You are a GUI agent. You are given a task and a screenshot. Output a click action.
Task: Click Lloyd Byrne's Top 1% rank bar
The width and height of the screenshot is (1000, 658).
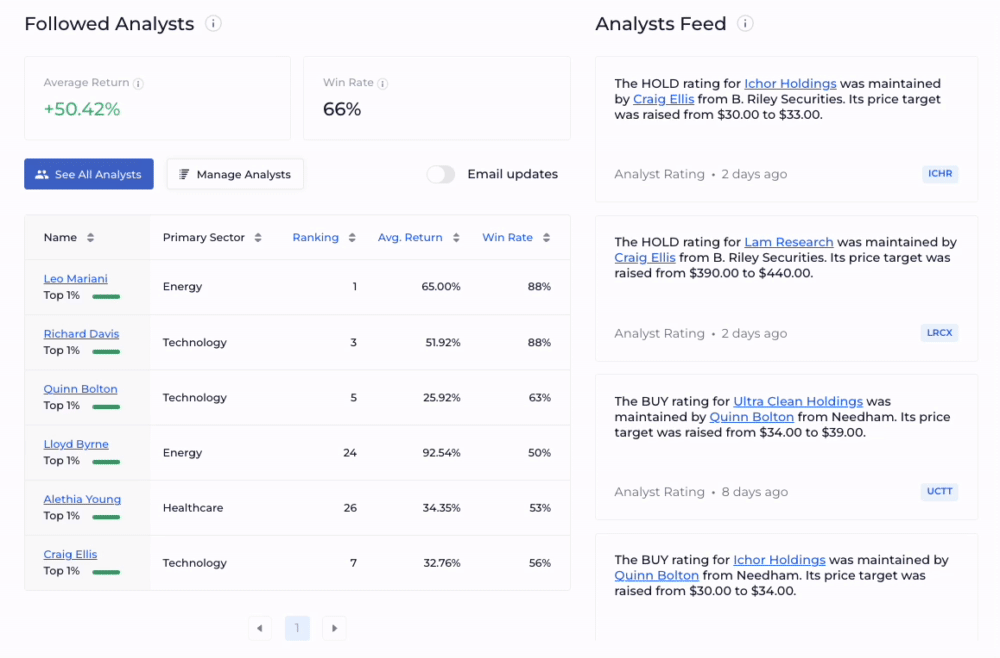click(x=106, y=462)
